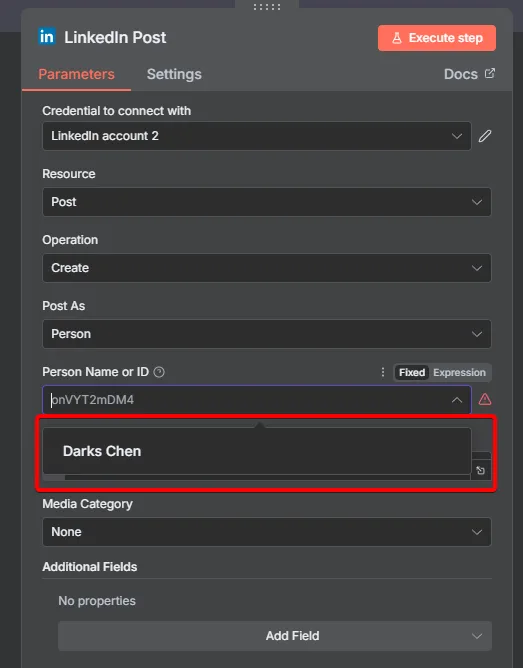
Task: Choose Darks Chen from the list
Action: (257, 451)
